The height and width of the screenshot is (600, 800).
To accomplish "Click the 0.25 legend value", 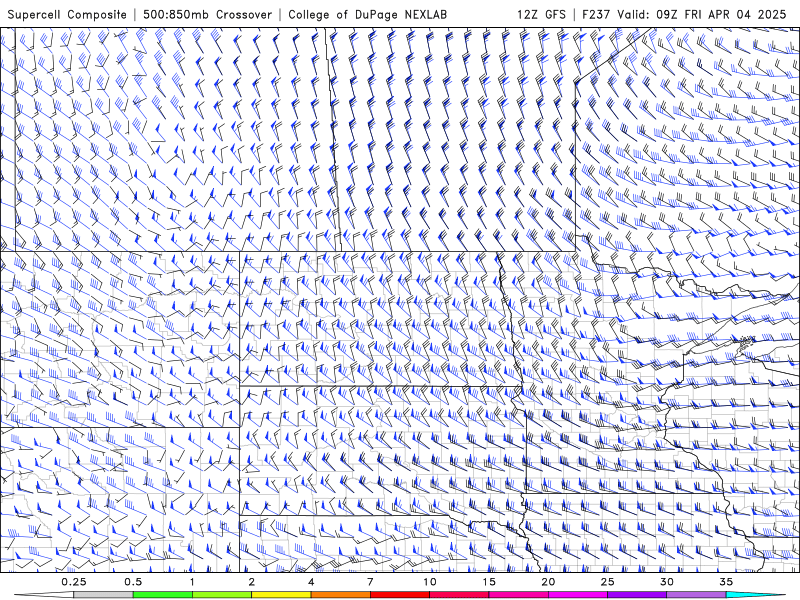I will pyautogui.click(x=74, y=582).
